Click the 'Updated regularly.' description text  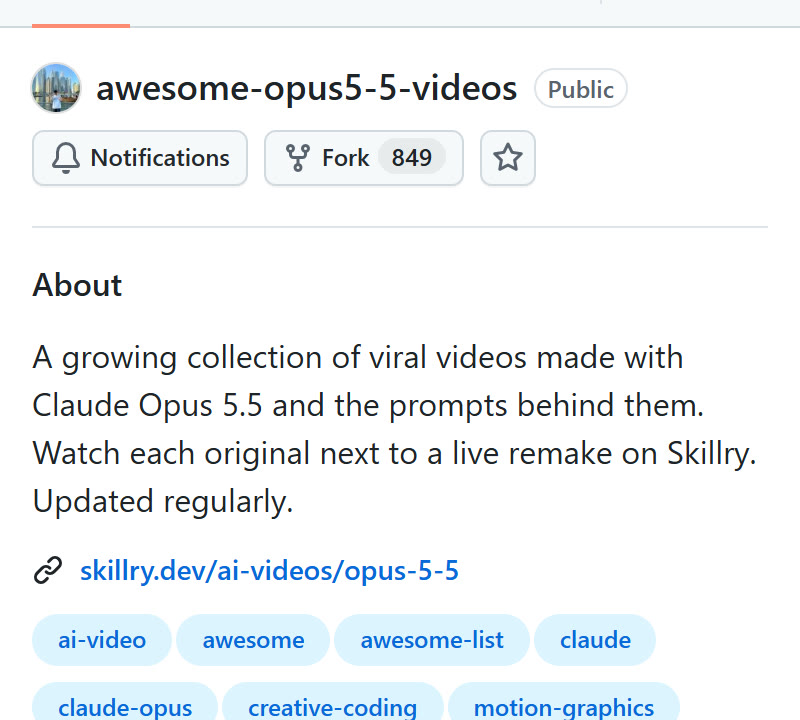coord(163,502)
